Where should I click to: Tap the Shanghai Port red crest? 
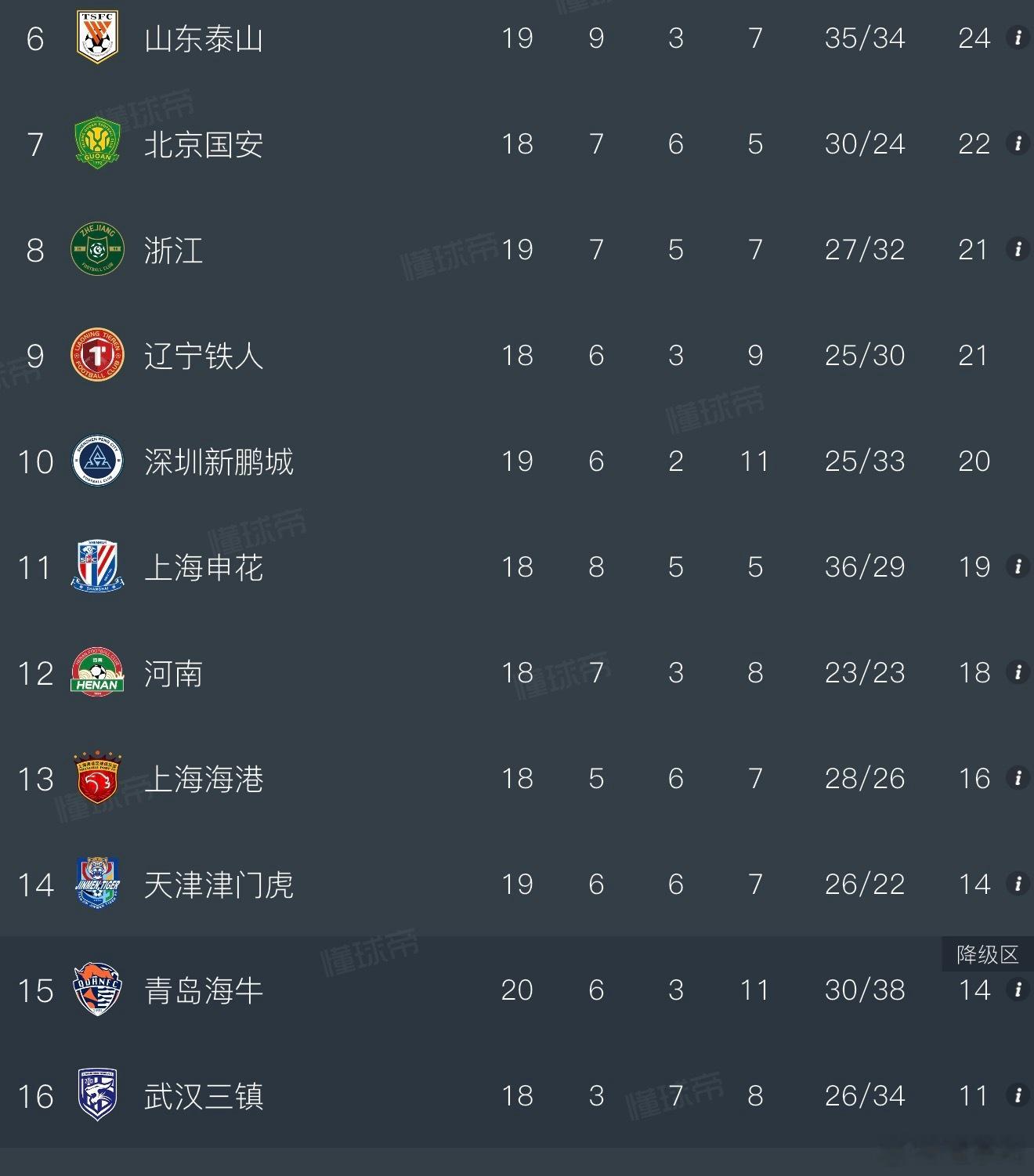[97, 778]
